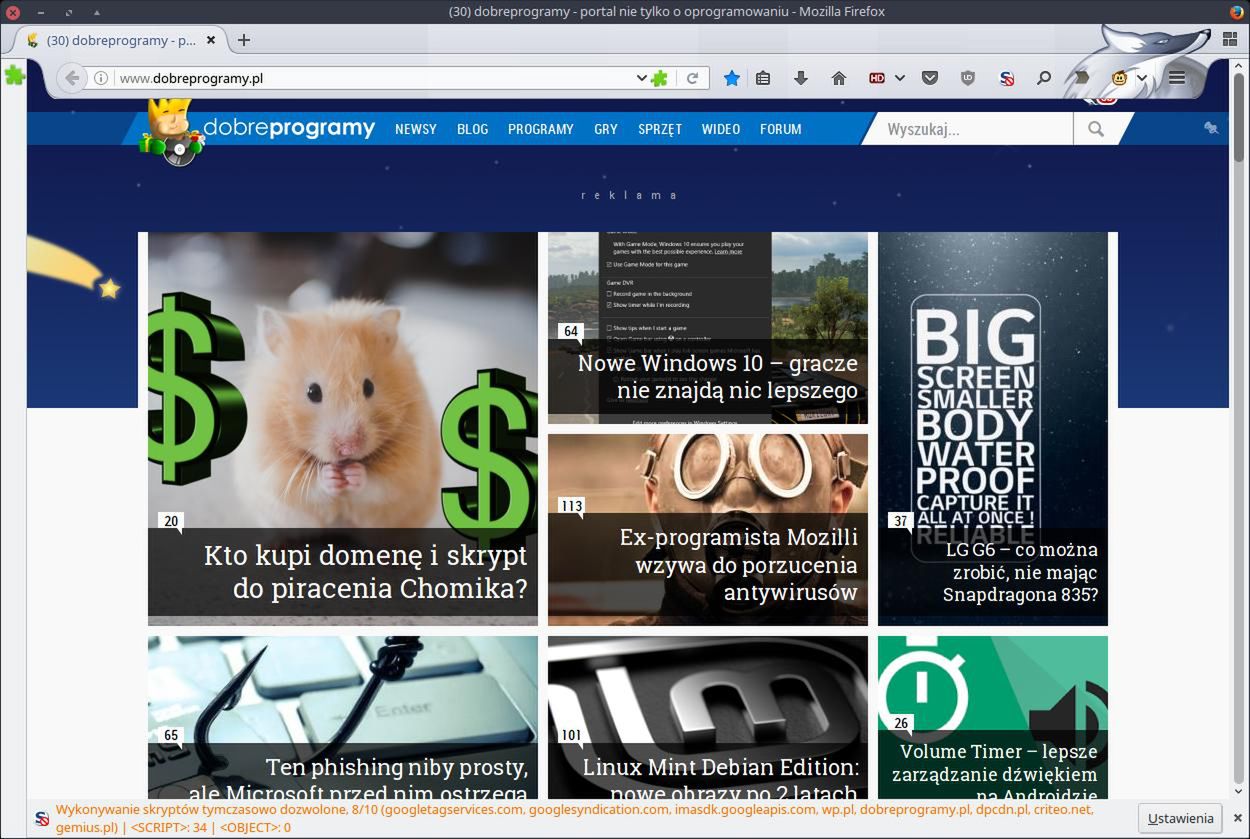The image size is (1250, 839).
Task: Click the toolbar magnifier icon
Action: coord(1044,78)
